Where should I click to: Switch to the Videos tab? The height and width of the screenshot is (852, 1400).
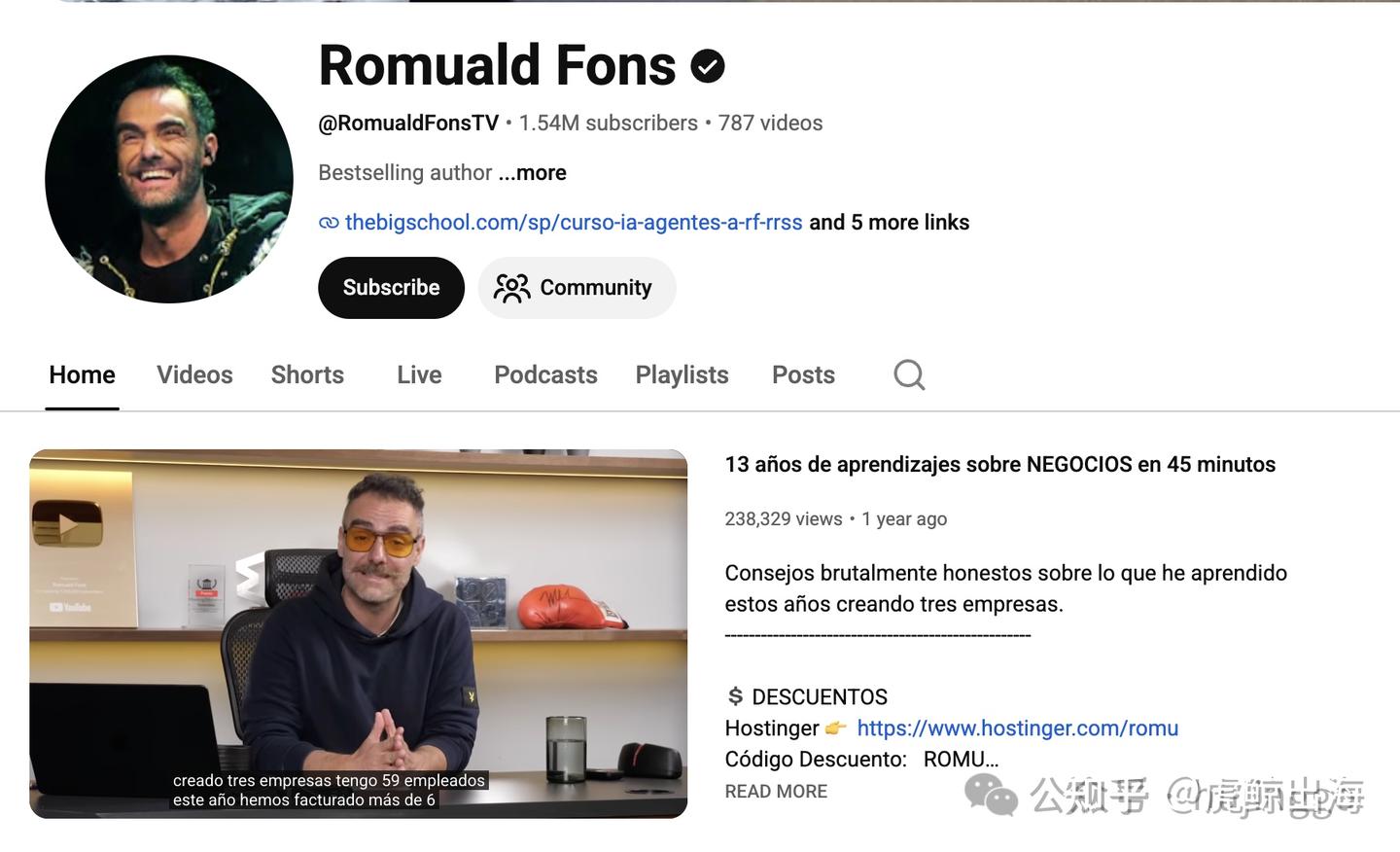(194, 374)
